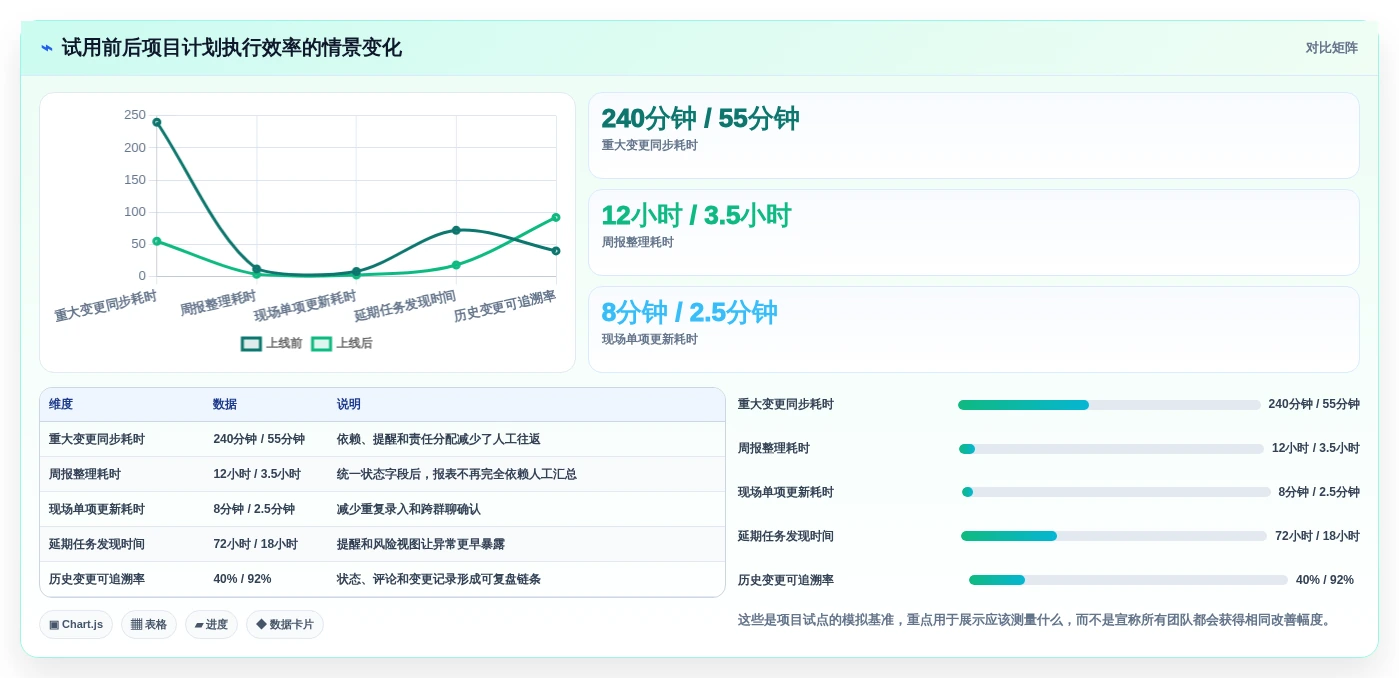Click the 数据卡片 tag chip
This screenshot has height=678, width=1399.
click(x=285, y=624)
